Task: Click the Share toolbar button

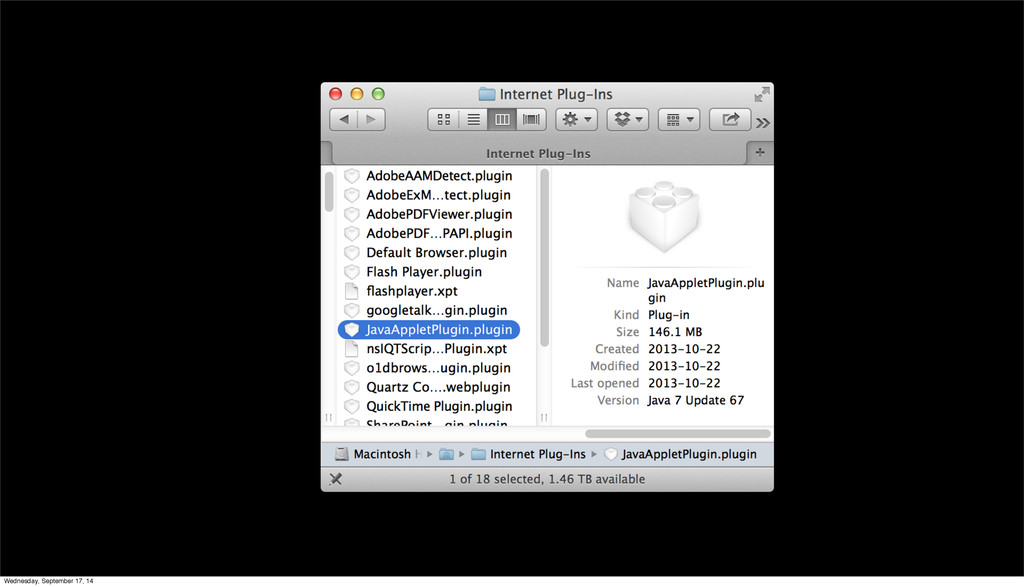Action: [x=729, y=119]
